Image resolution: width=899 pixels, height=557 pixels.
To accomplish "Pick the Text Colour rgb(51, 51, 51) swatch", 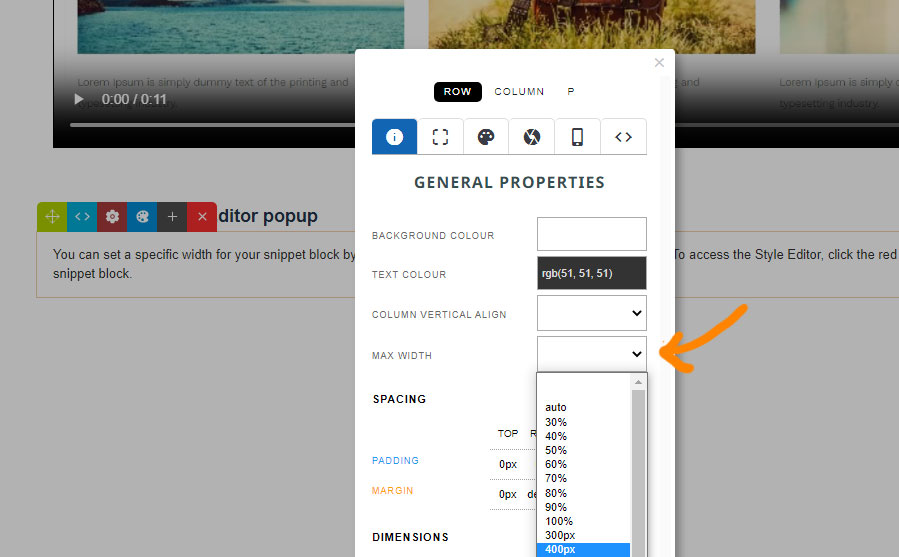I will (592, 273).
